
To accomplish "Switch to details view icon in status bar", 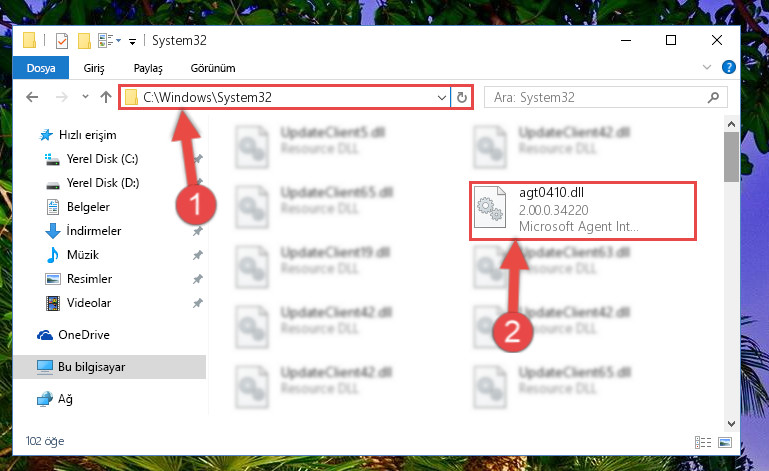I will click(703, 442).
